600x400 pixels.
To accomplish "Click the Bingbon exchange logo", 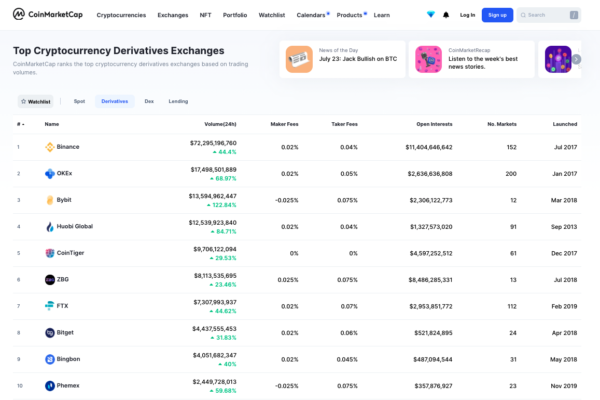I will click(x=50, y=359).
